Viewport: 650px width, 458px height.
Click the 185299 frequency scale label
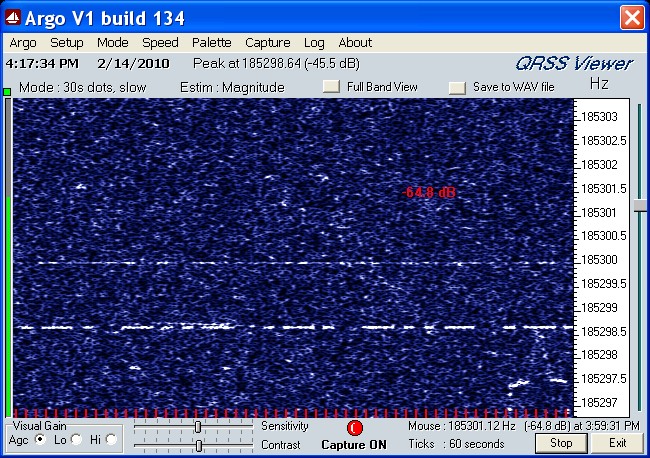pos(599,308)
